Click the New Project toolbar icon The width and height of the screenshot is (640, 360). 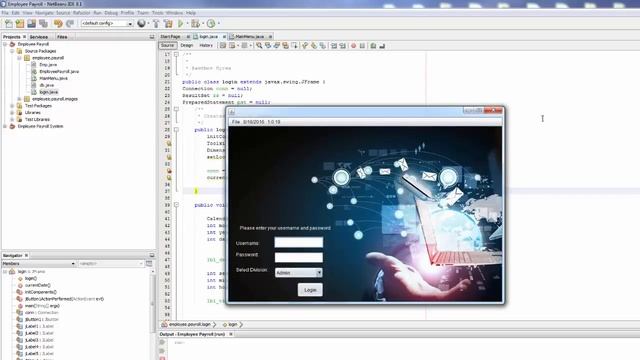pyautogui.click(x=20, y=24)
